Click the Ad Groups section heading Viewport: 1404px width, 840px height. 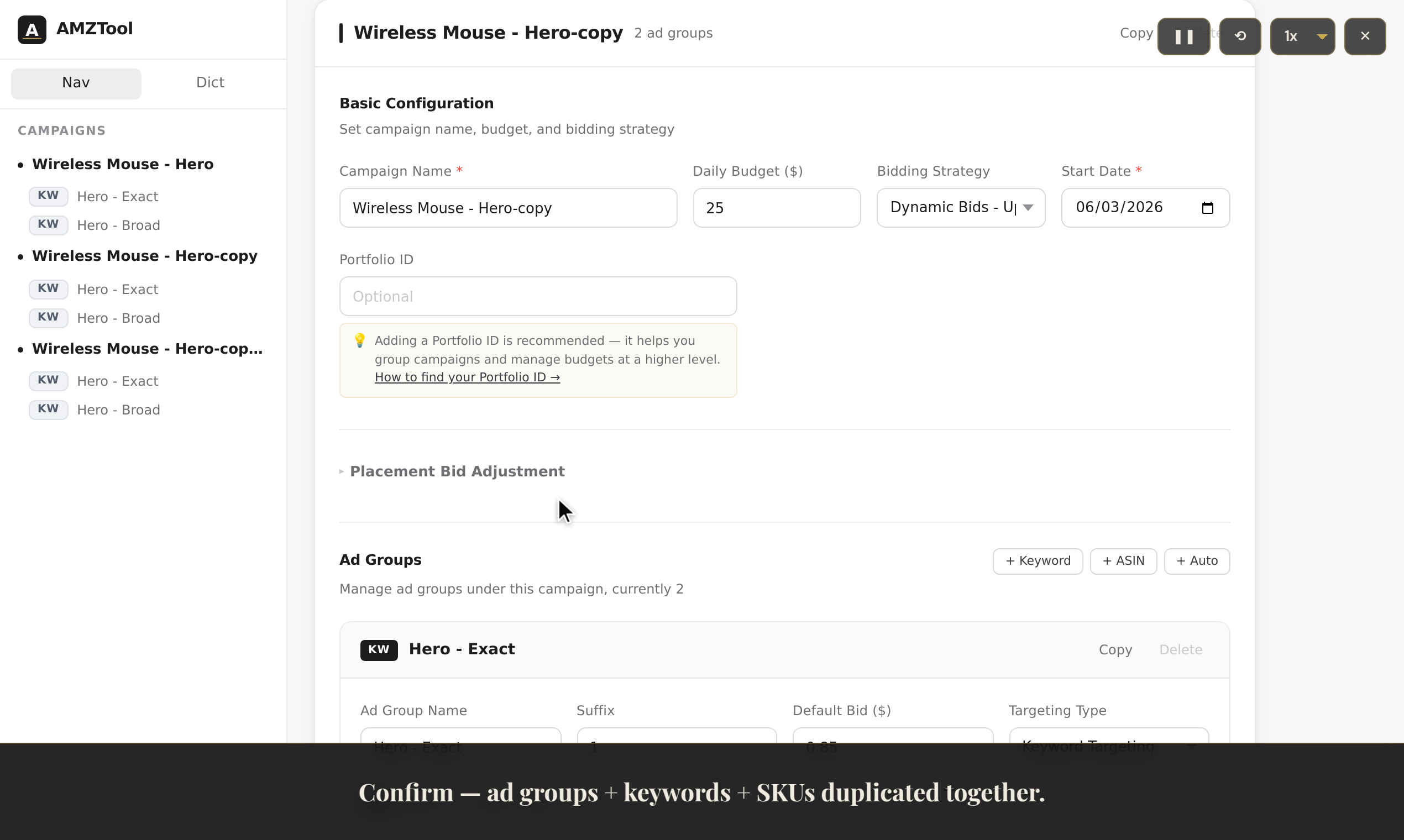point(380,560)
